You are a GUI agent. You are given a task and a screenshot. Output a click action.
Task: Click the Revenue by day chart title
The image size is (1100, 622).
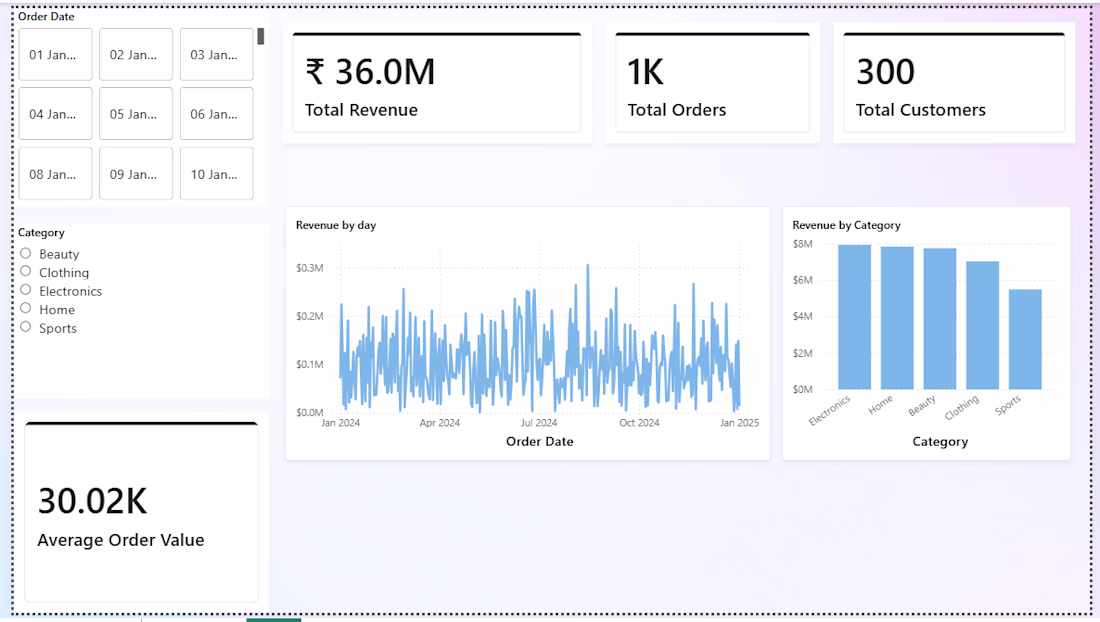[x=336, y=225]
